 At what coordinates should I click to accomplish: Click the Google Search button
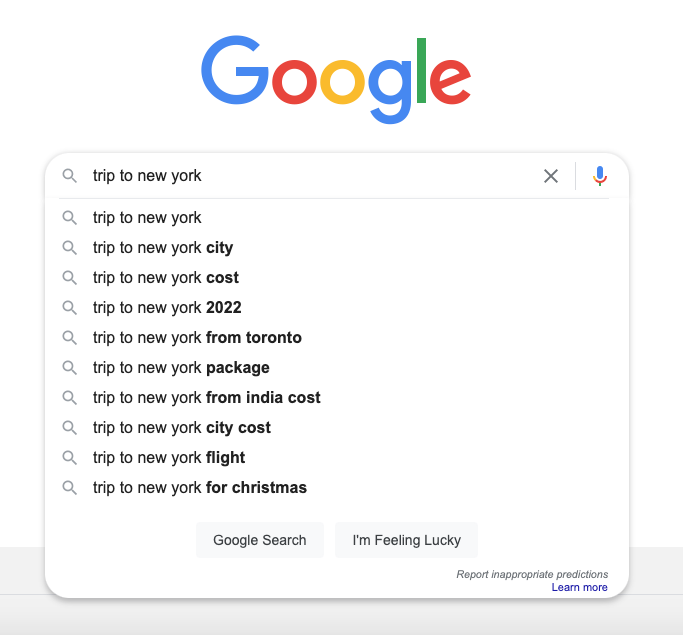pos(260,540)
